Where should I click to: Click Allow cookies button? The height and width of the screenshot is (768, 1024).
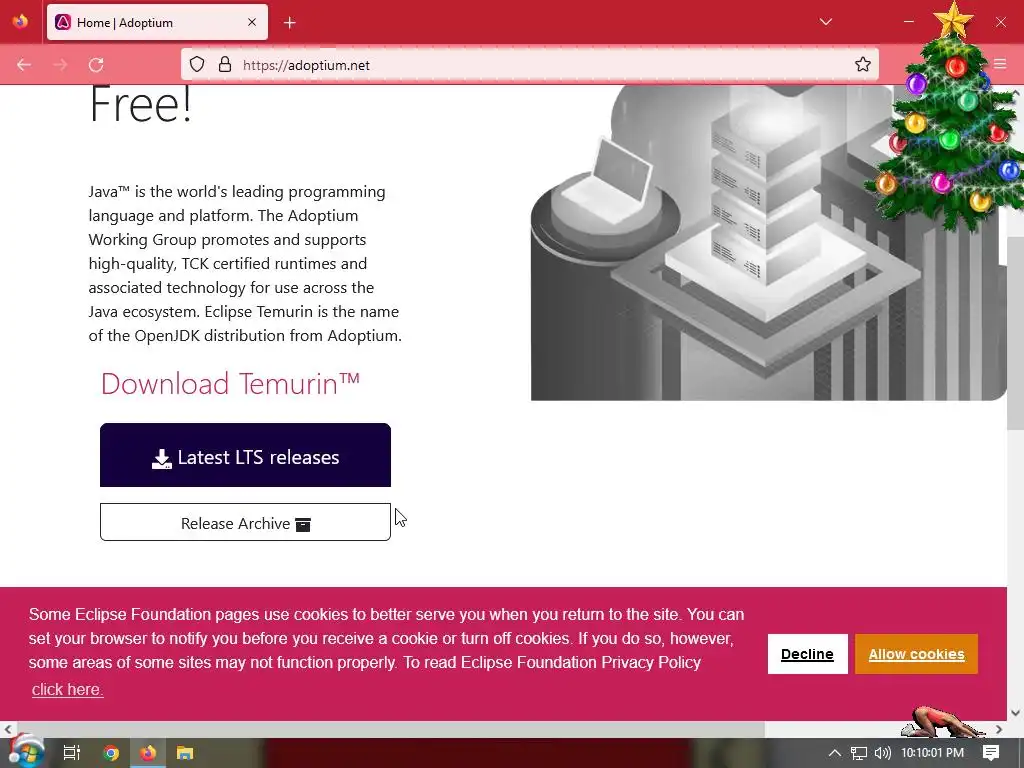click(x=916, y=654)
